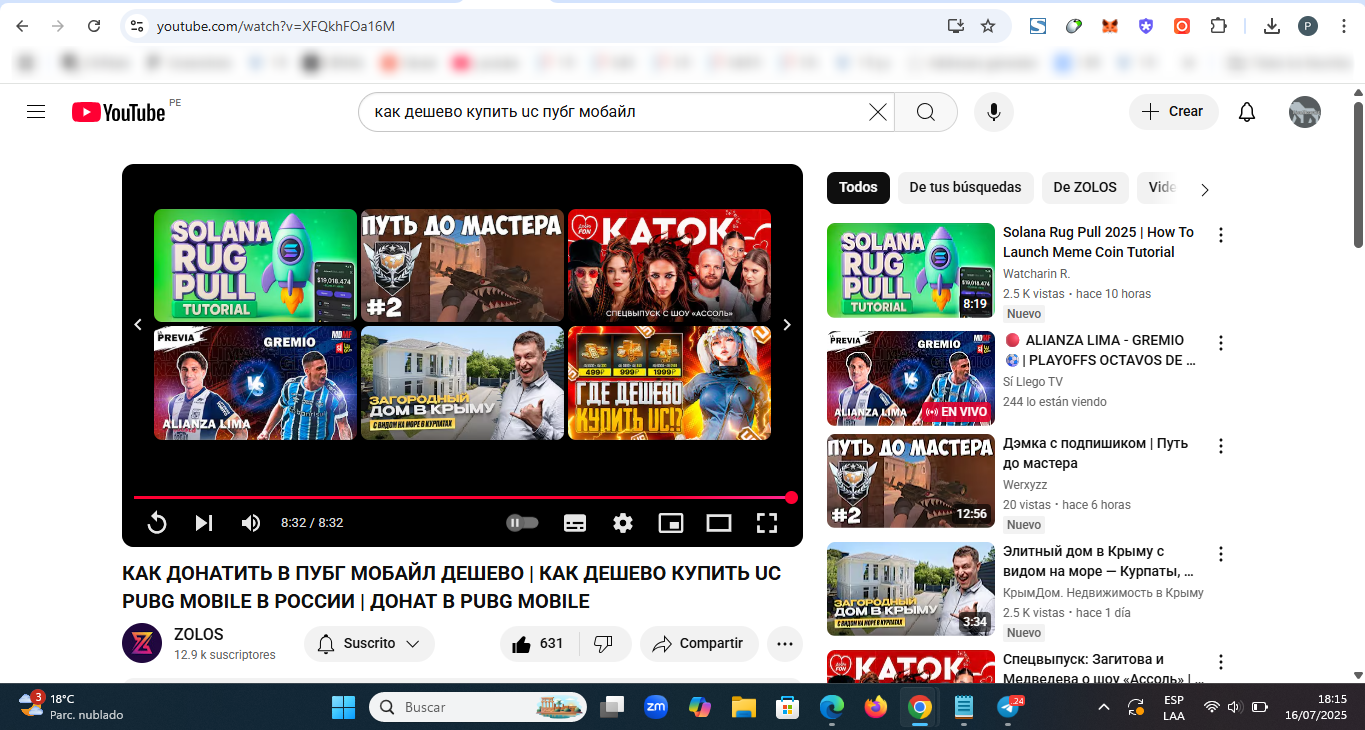
Task: Open Элитный дом в Крыму video title
Action: (x=1098, y=561)
